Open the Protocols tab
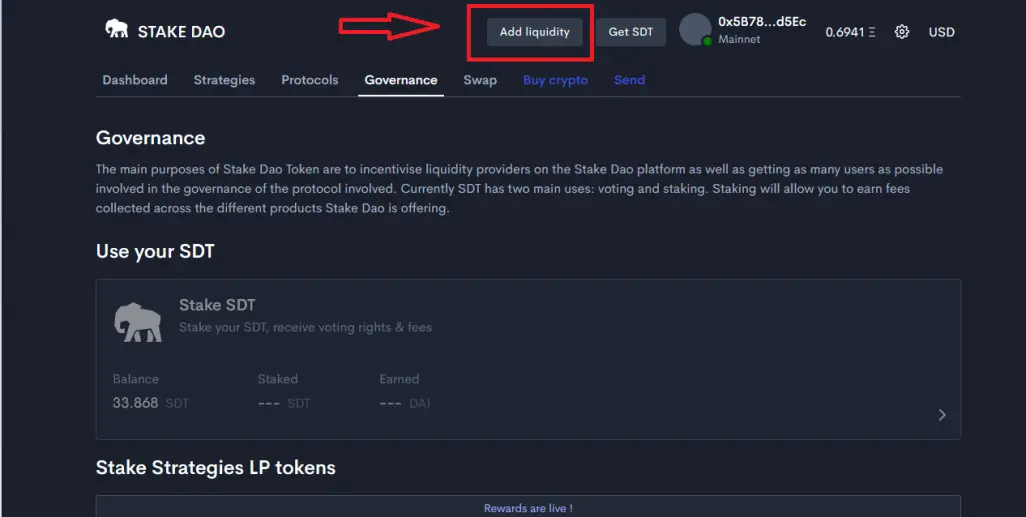Image resolution: width=1026 pixels, height=517 pixels. tap(310, 80)
